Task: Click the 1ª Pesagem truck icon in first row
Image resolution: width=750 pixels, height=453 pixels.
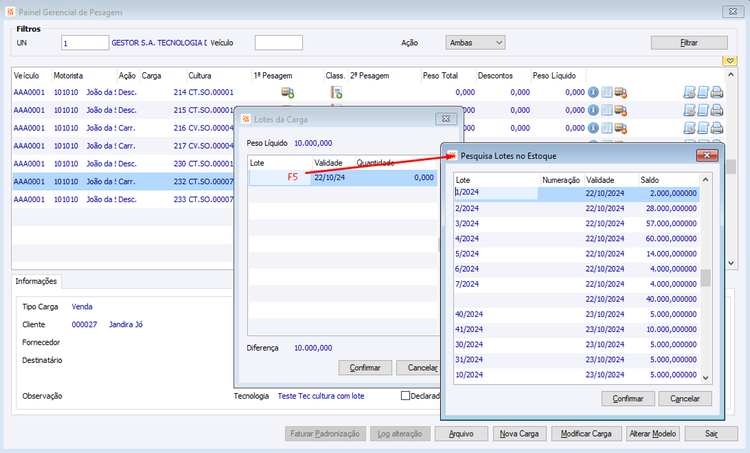Action: [287, 92]
